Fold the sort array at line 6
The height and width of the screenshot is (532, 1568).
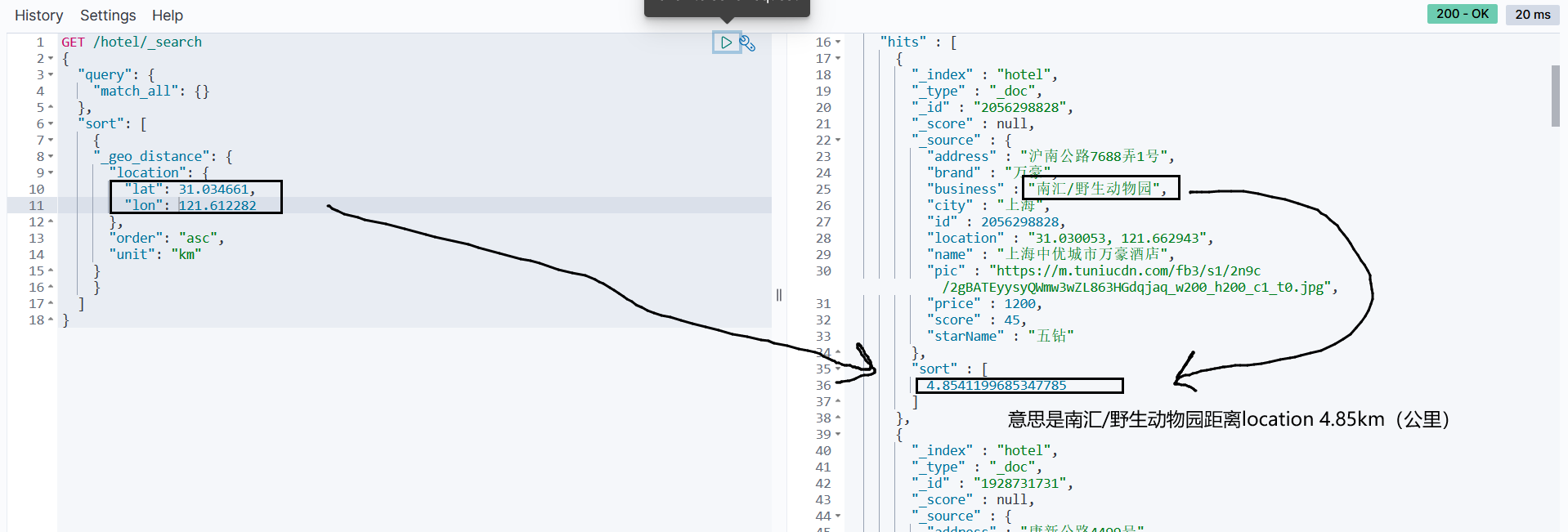[x=51, y=123]
